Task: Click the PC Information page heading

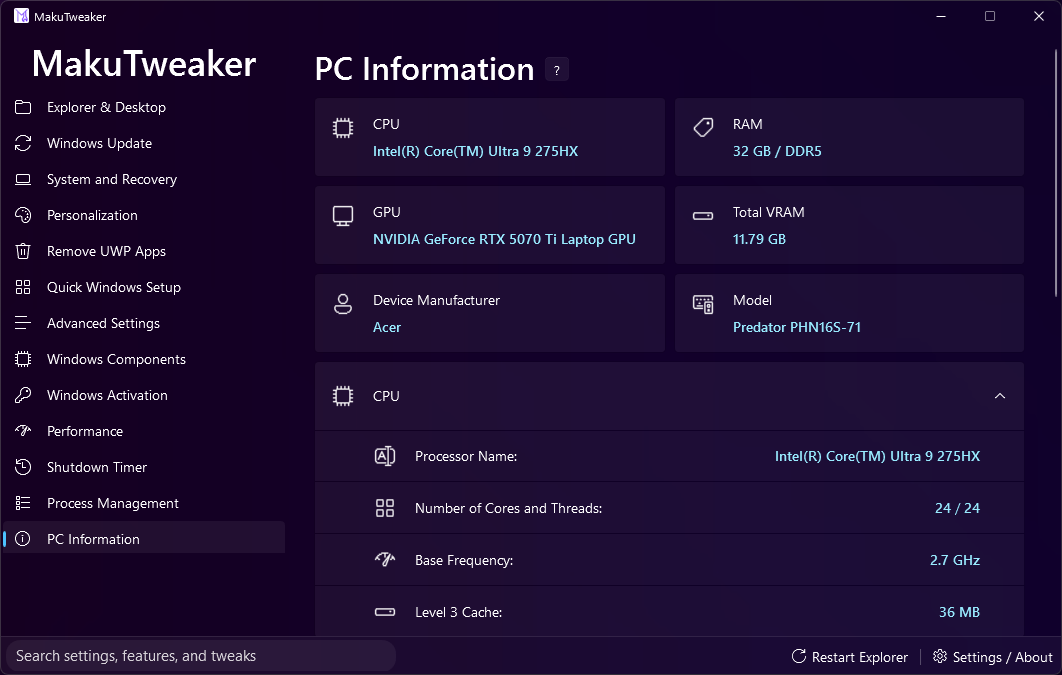Action: pos(425,69)
